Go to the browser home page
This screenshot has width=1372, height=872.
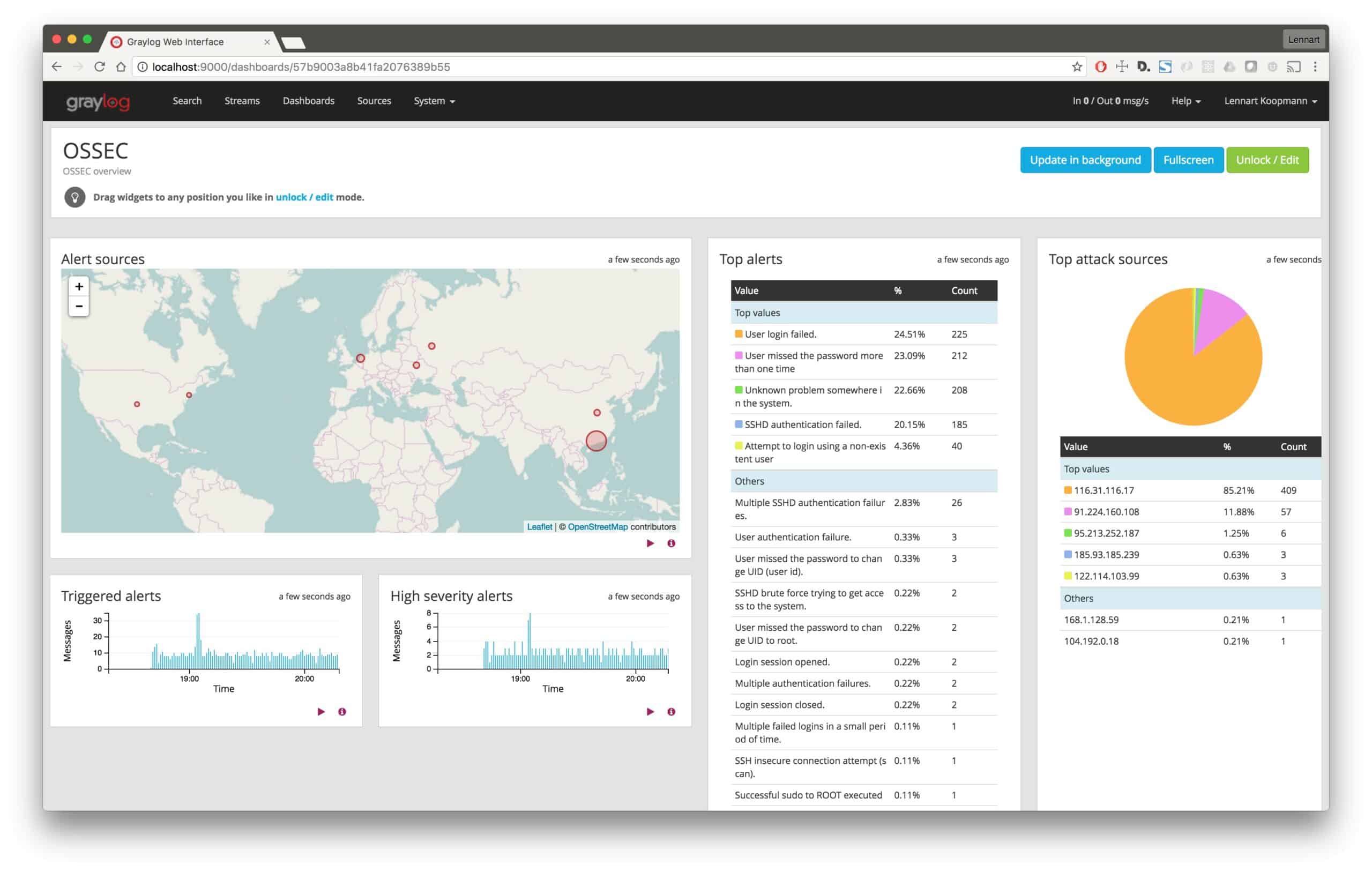pyautogui.click(x=121, y=66)
